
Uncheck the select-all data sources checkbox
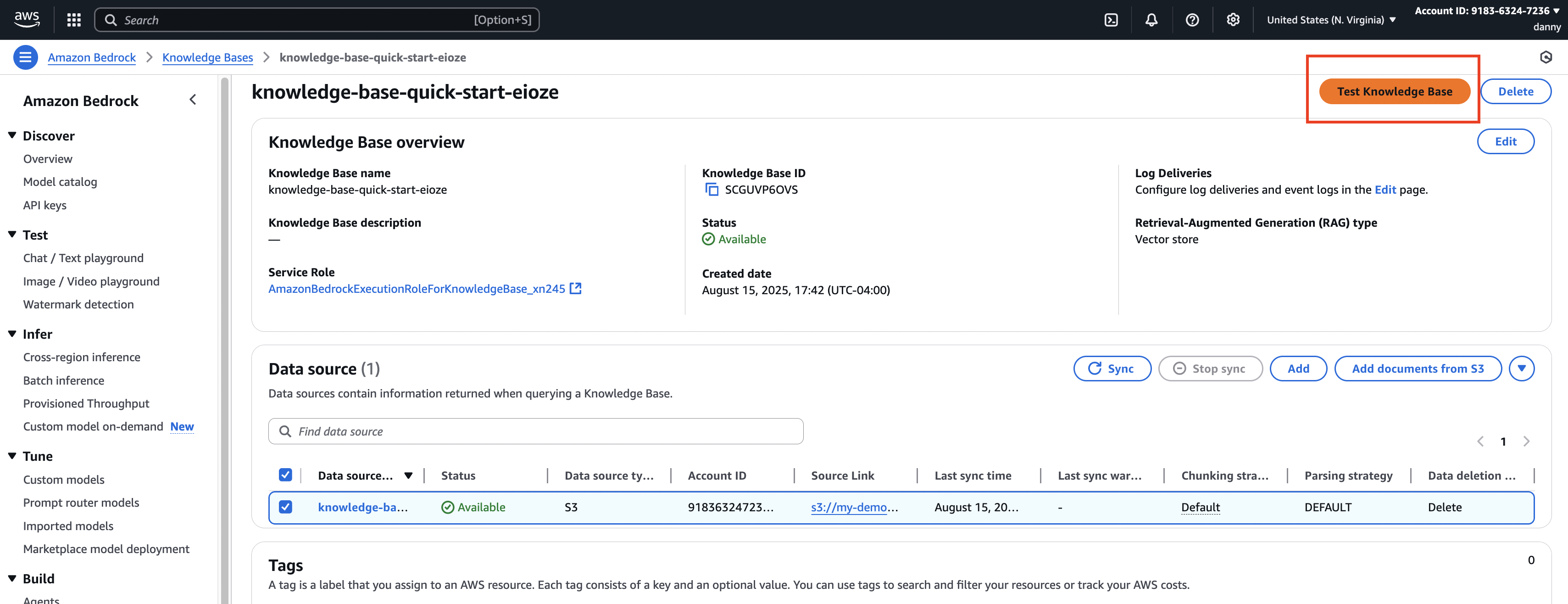pos(285,475)
